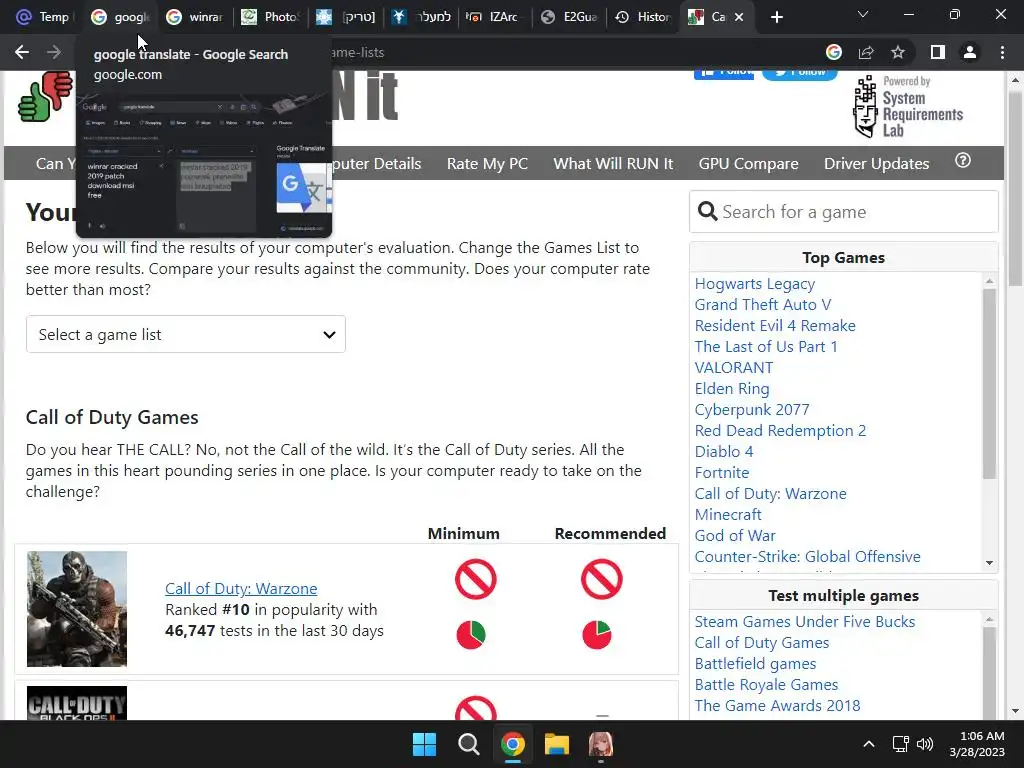Click Warzone Recommended fail icon
The height and width of the screenshot is (768, 1024).
pos(601,579)
